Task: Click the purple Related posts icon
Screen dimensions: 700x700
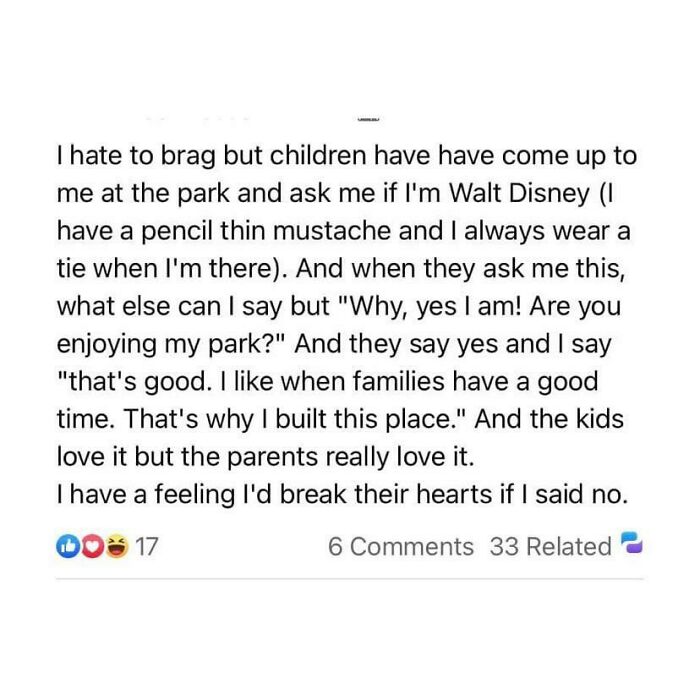Action: (x=630, y=544)
